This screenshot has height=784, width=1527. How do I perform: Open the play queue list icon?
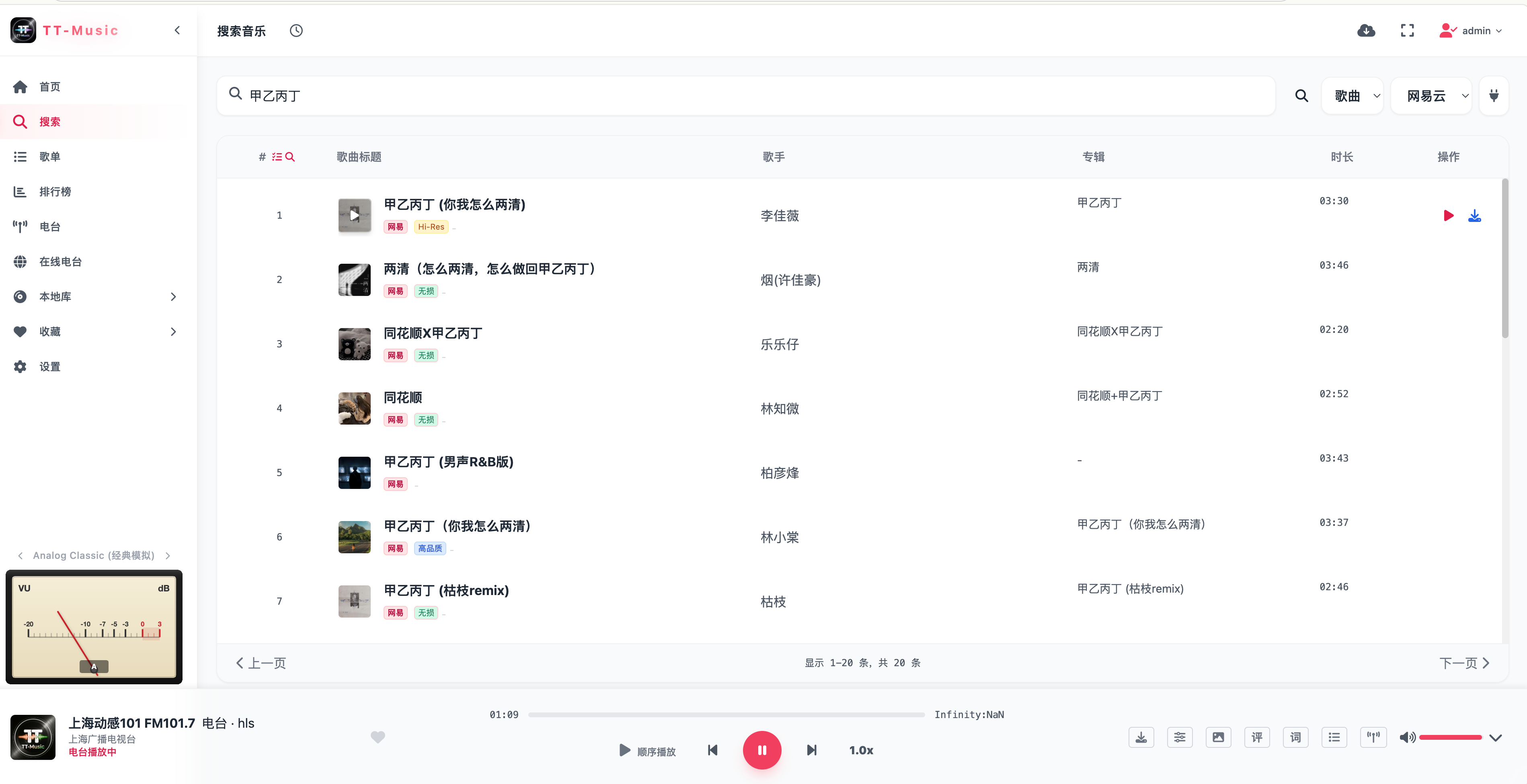pyautogui.click(x=1334, y=737)
